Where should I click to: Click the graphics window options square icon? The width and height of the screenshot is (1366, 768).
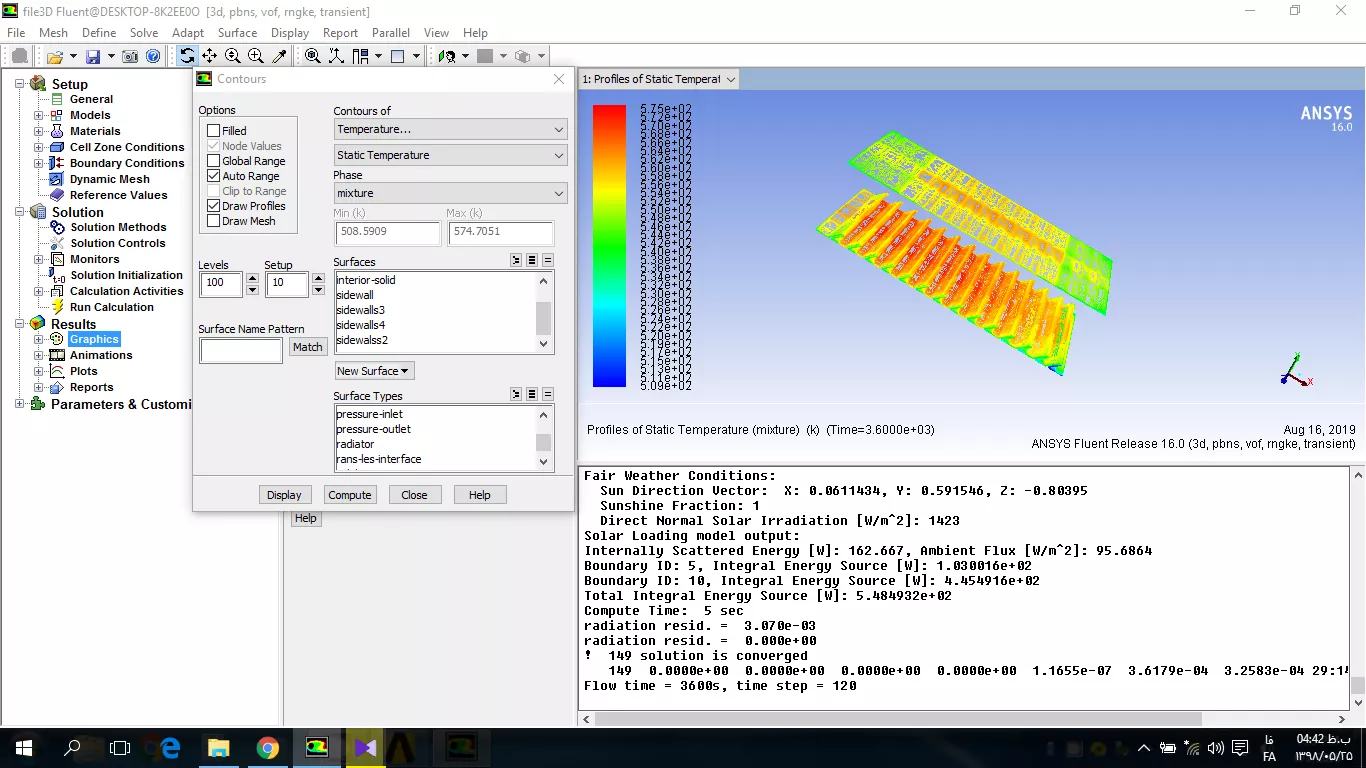[398, 57]
